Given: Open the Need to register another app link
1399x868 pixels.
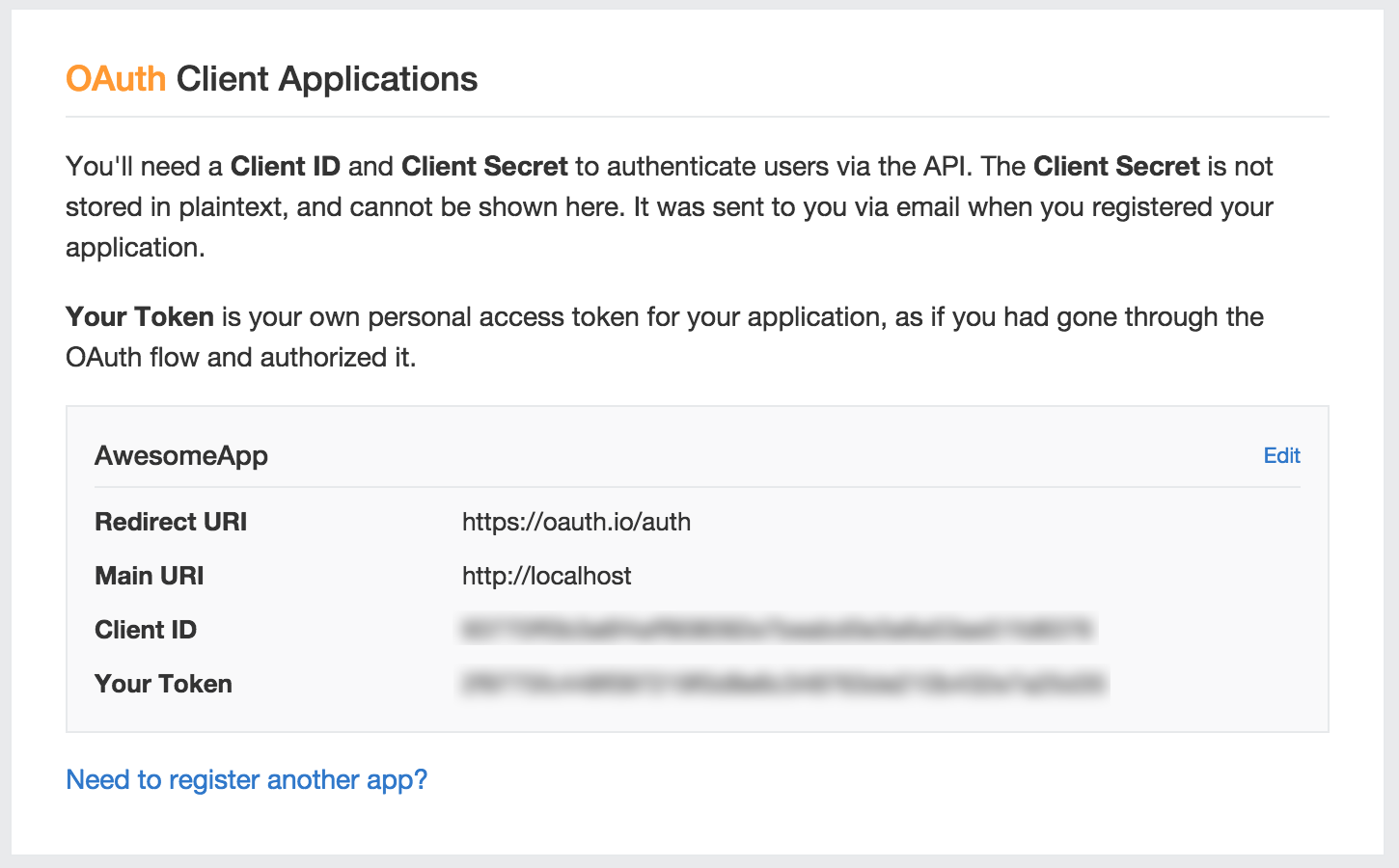Looking at the screenshot, I should 246,779.
